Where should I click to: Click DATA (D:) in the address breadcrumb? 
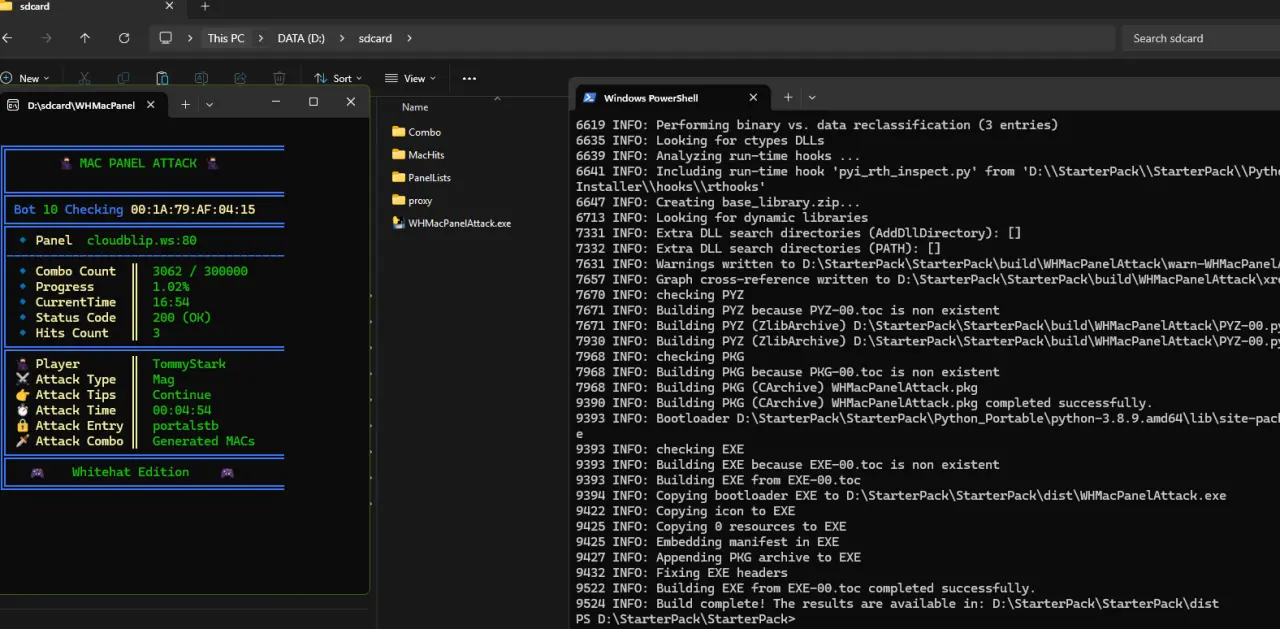pyautogui.click(x=301, y=38)
